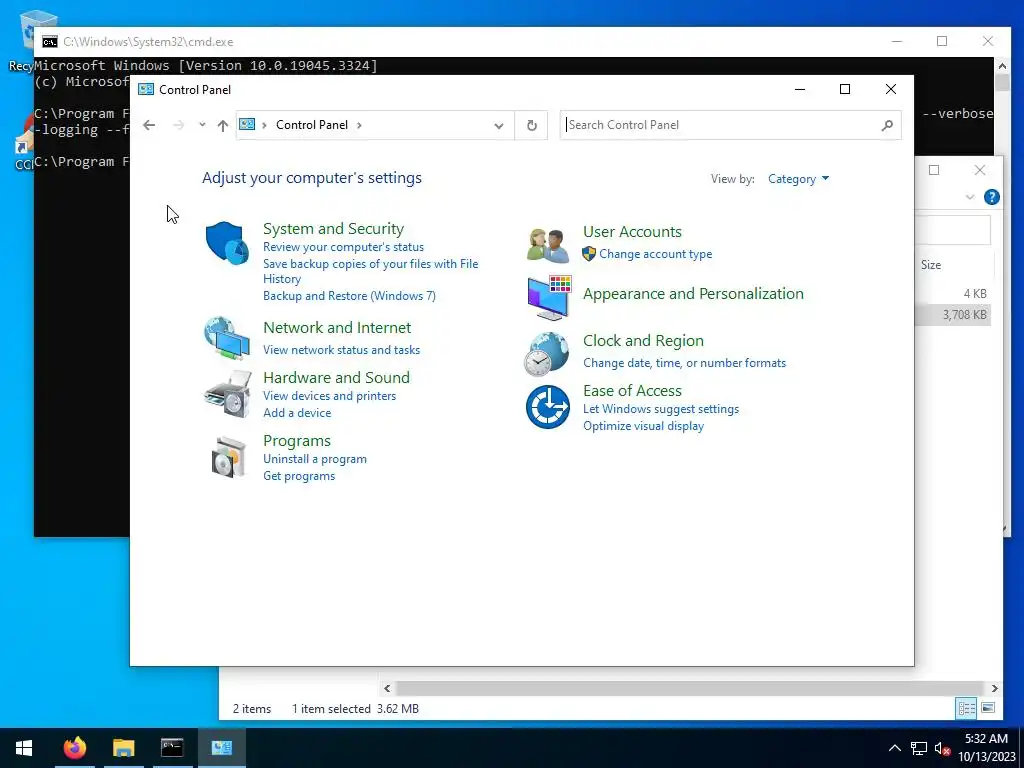Viewport: 1024px width, 768px height.
Task: Open Hardware and Sound category
Action: 336,377
